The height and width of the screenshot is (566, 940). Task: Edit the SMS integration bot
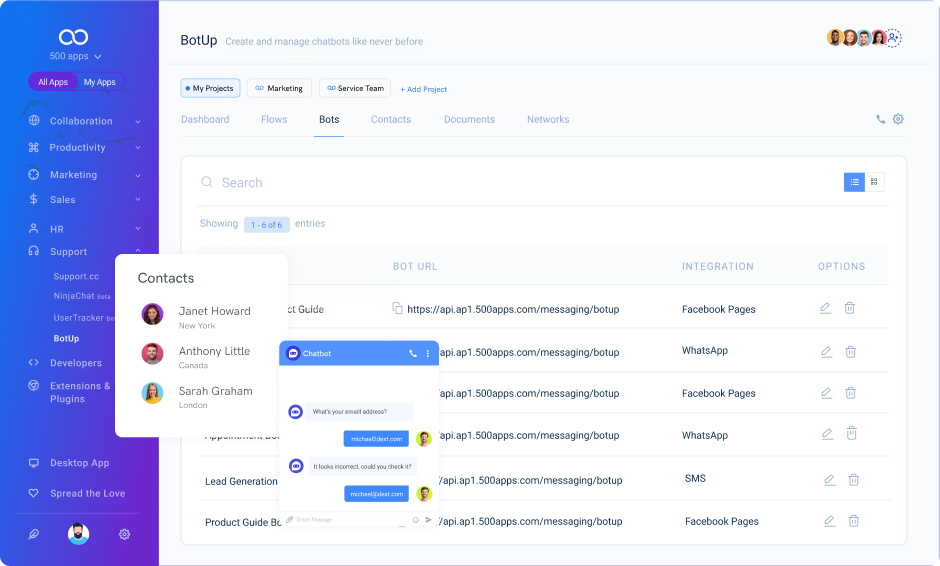coord(829,480)
